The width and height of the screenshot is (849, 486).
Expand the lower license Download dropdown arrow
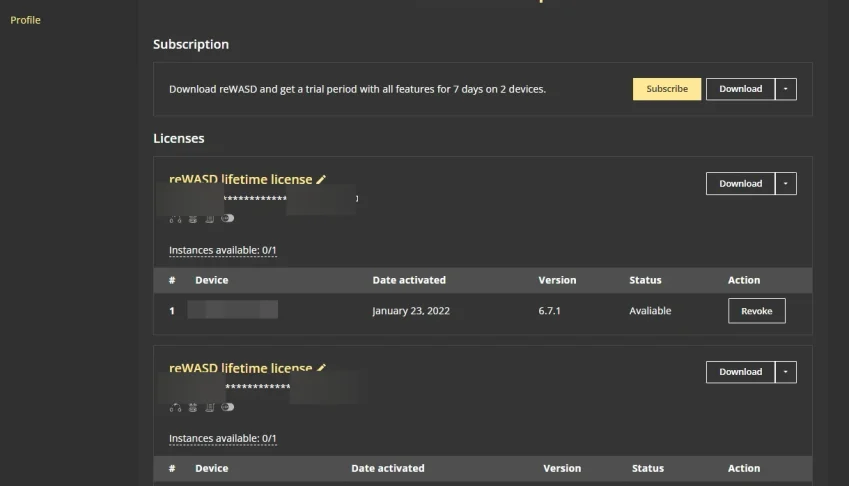786,372
